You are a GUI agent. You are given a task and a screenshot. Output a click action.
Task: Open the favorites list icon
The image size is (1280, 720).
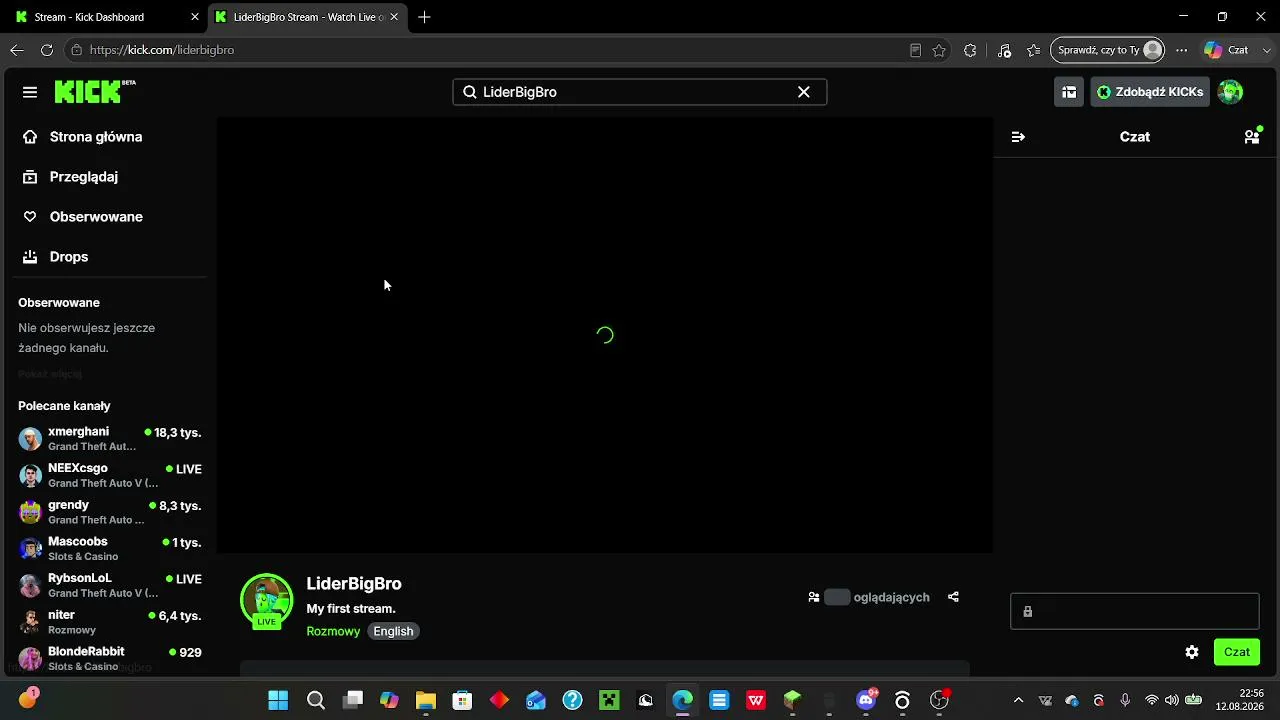click(1034, 50)
